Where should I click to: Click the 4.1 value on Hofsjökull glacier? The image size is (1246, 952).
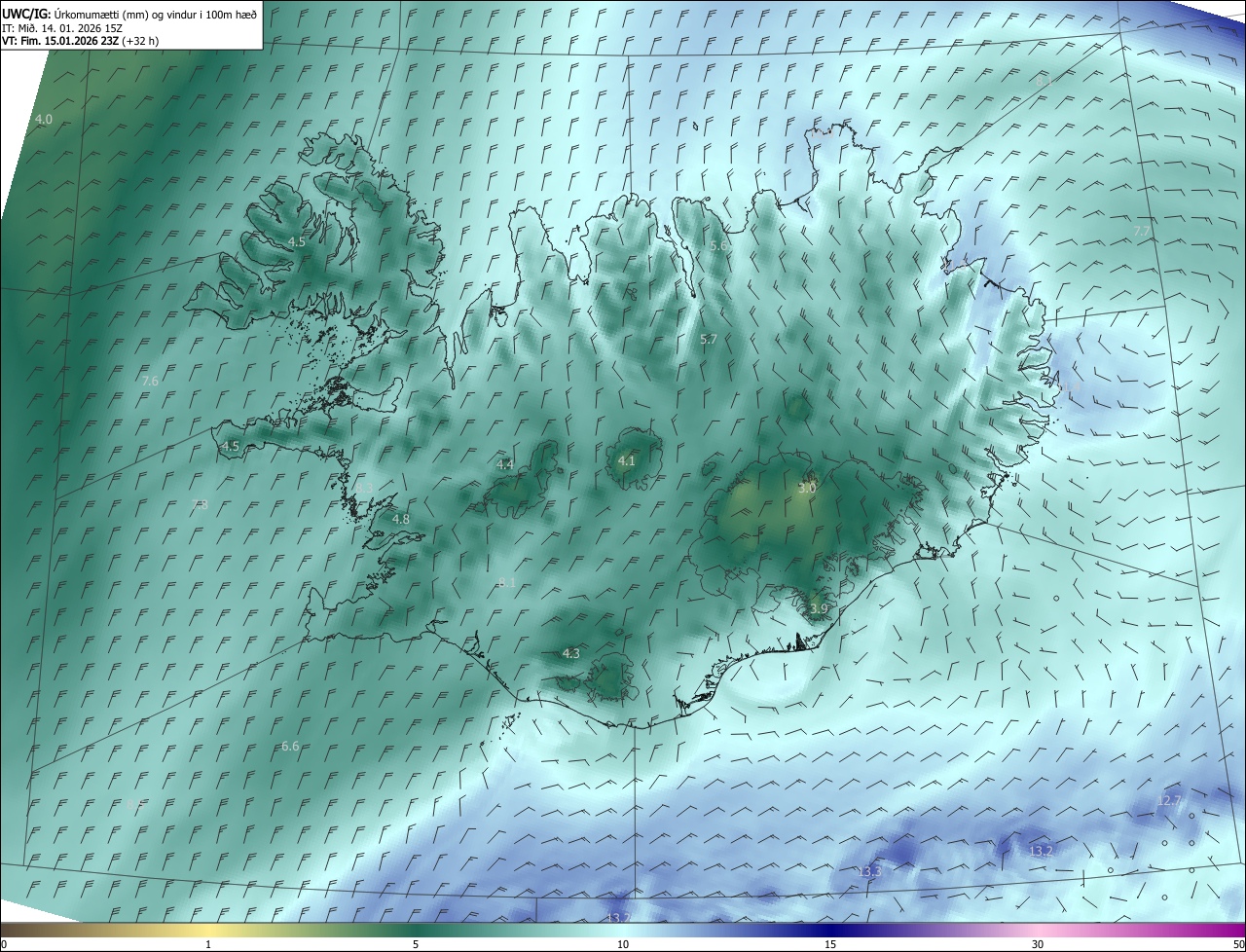[626, 461]
